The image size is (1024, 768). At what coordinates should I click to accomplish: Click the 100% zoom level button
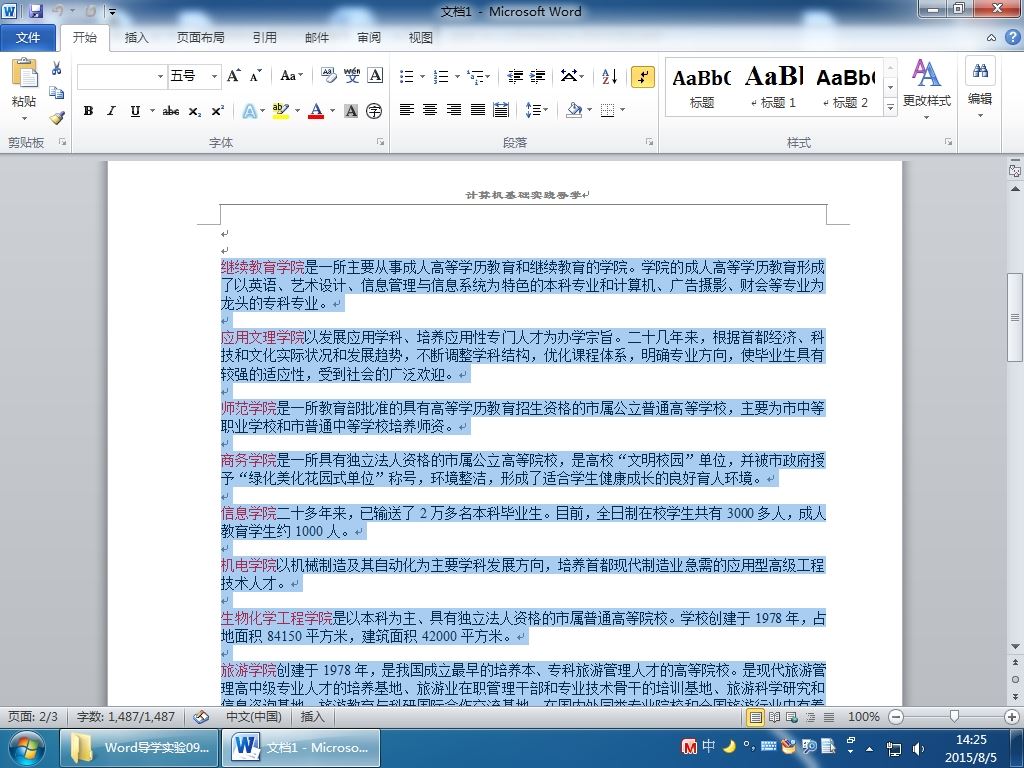tap(863, 716)
